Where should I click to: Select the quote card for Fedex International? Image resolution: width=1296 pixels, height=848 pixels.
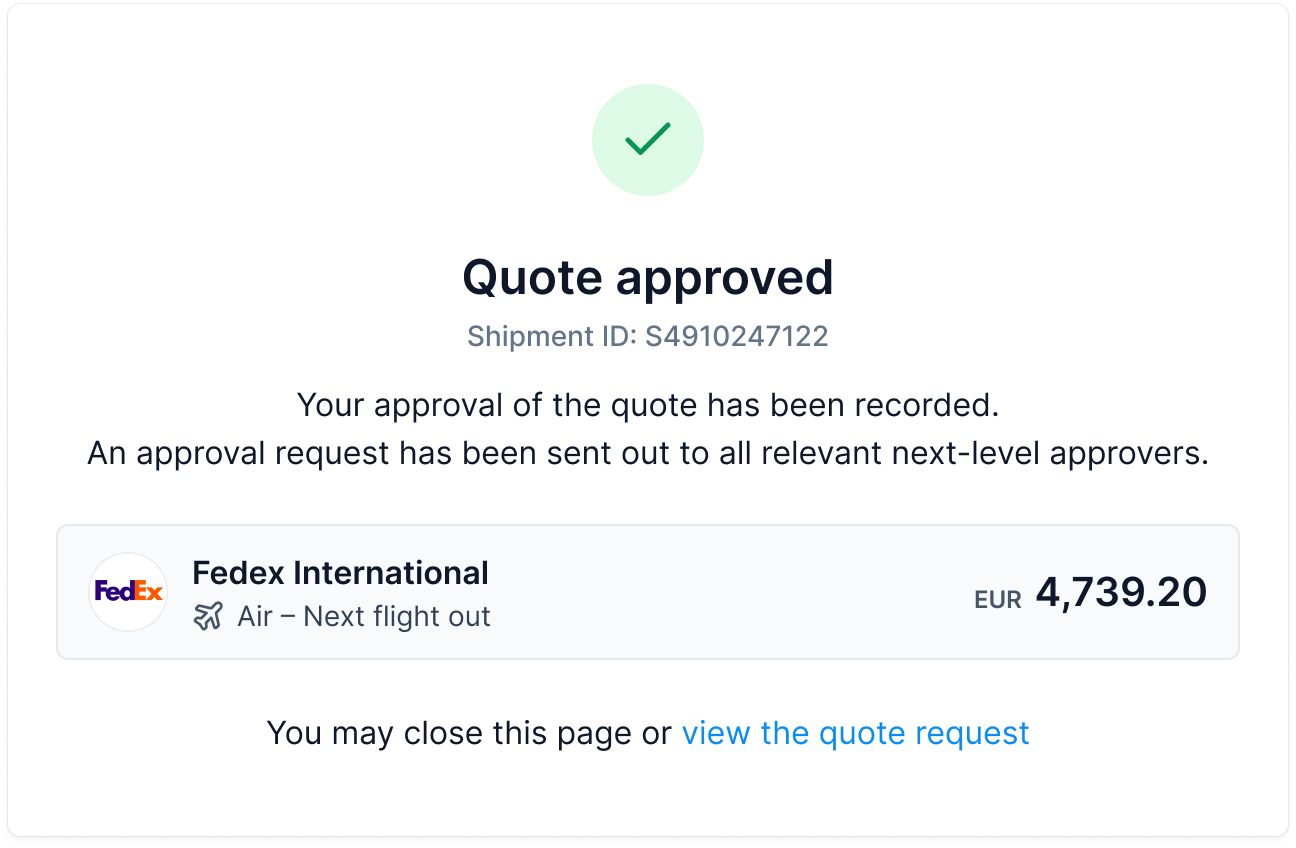tap(648, 592)
